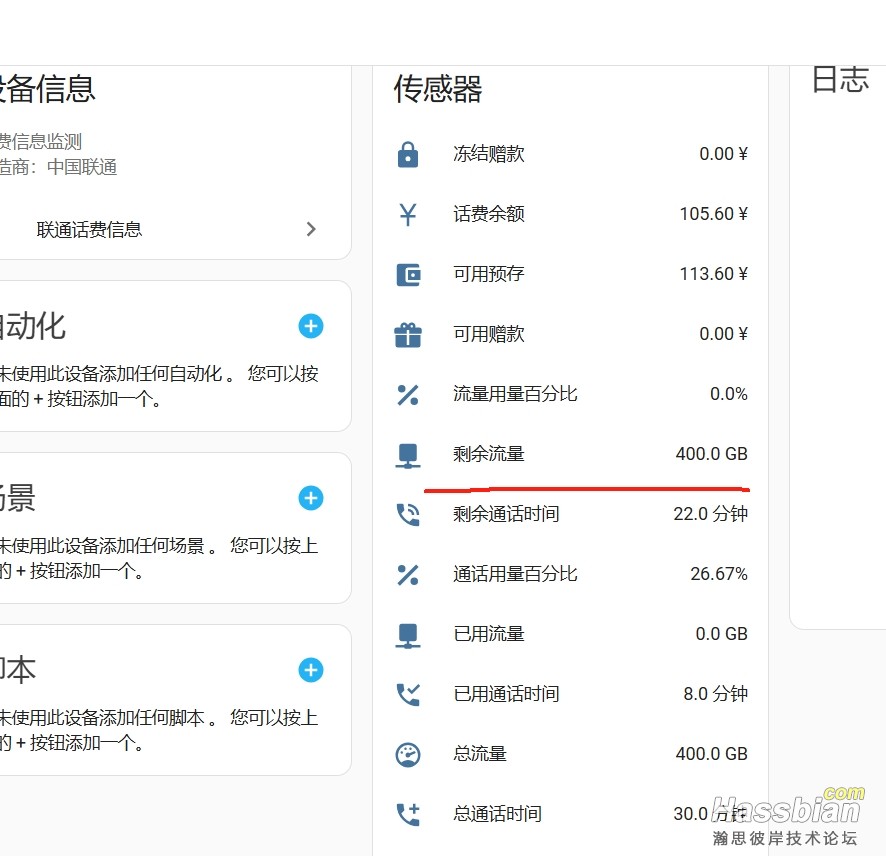Screen dimensions: 886x856
Task: Open the 联通话费信息 link
Action: [89, 229]
